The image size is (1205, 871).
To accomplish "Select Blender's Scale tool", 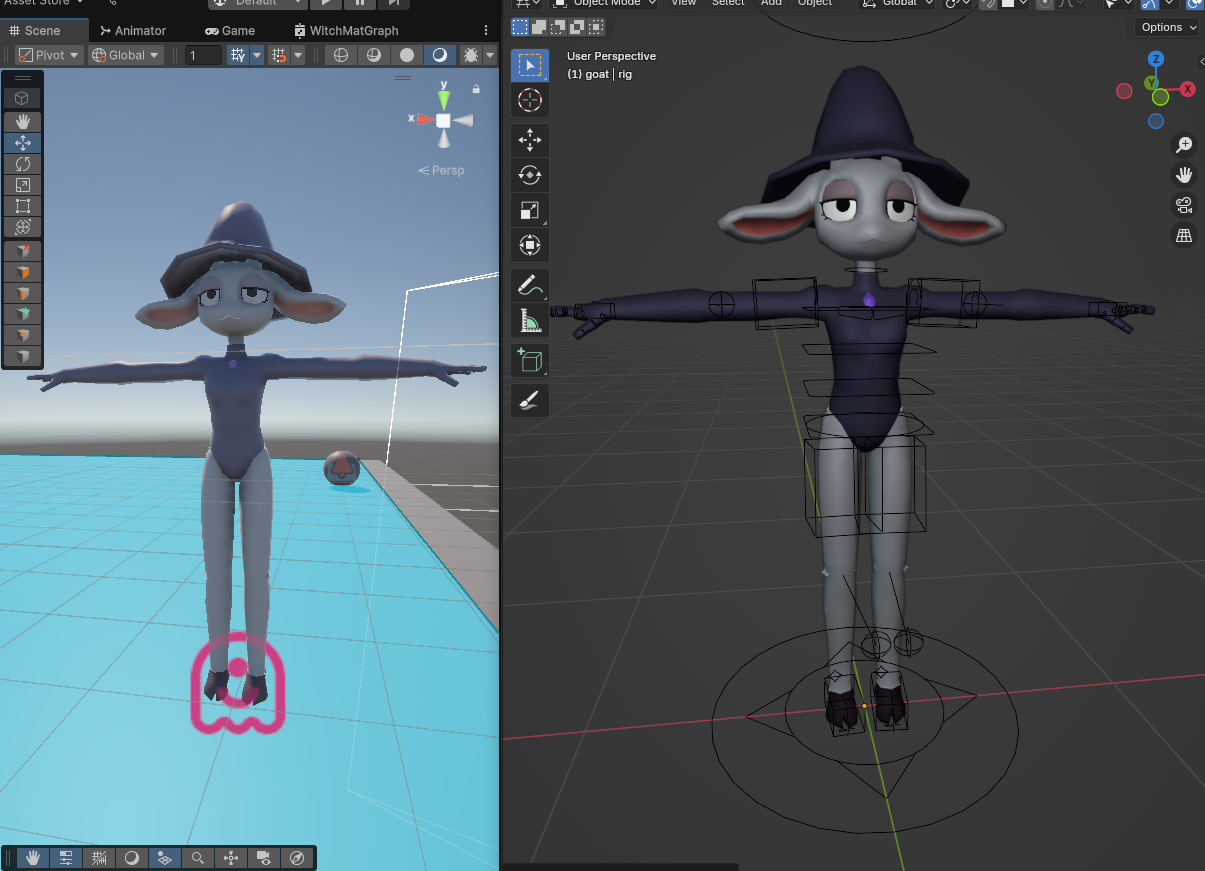I will click(530, 210).
